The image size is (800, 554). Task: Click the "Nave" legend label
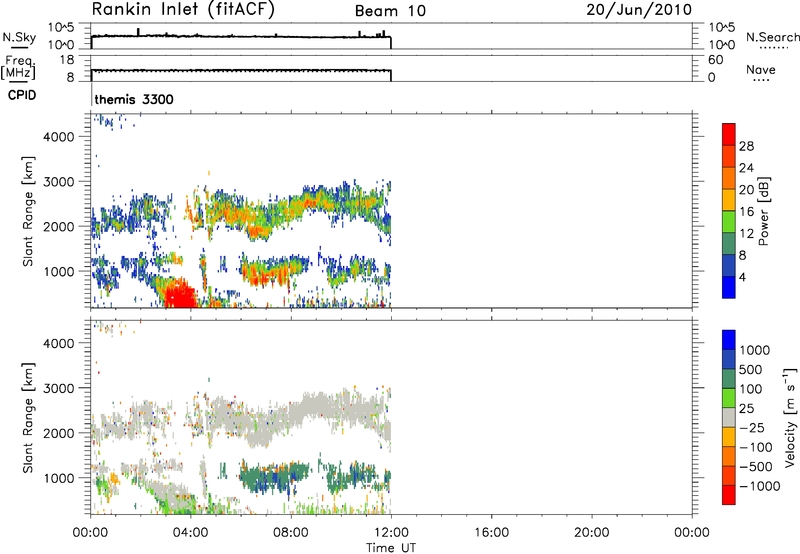click(x=761, y=70)
